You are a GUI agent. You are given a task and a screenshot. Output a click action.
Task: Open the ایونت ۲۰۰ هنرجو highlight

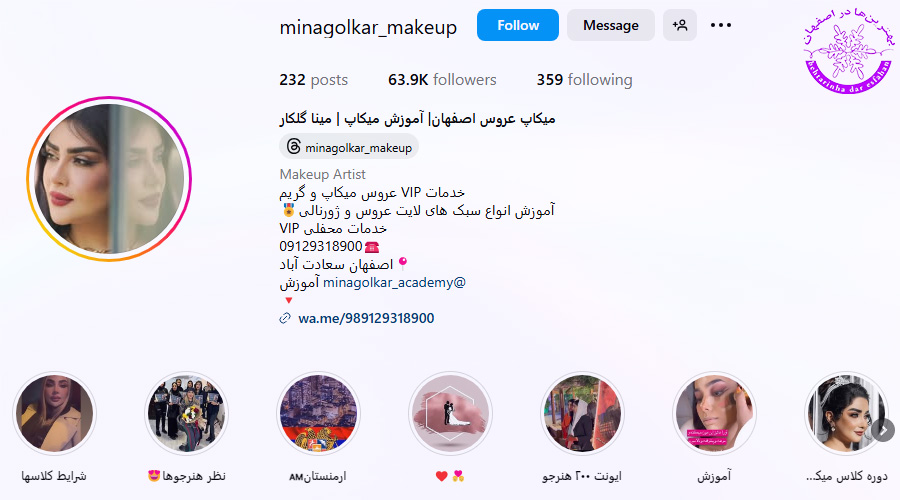point(583,413)
